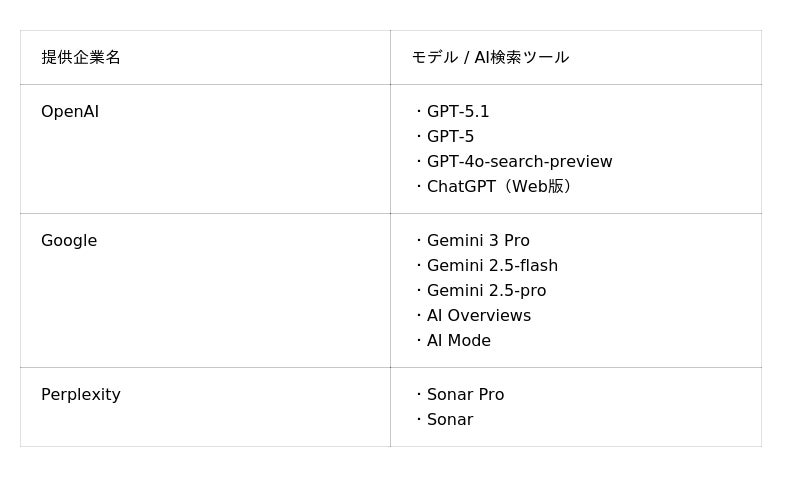Select the OpenAI company cell
Screen dimensions: 800x477
(x=70, y=112)
